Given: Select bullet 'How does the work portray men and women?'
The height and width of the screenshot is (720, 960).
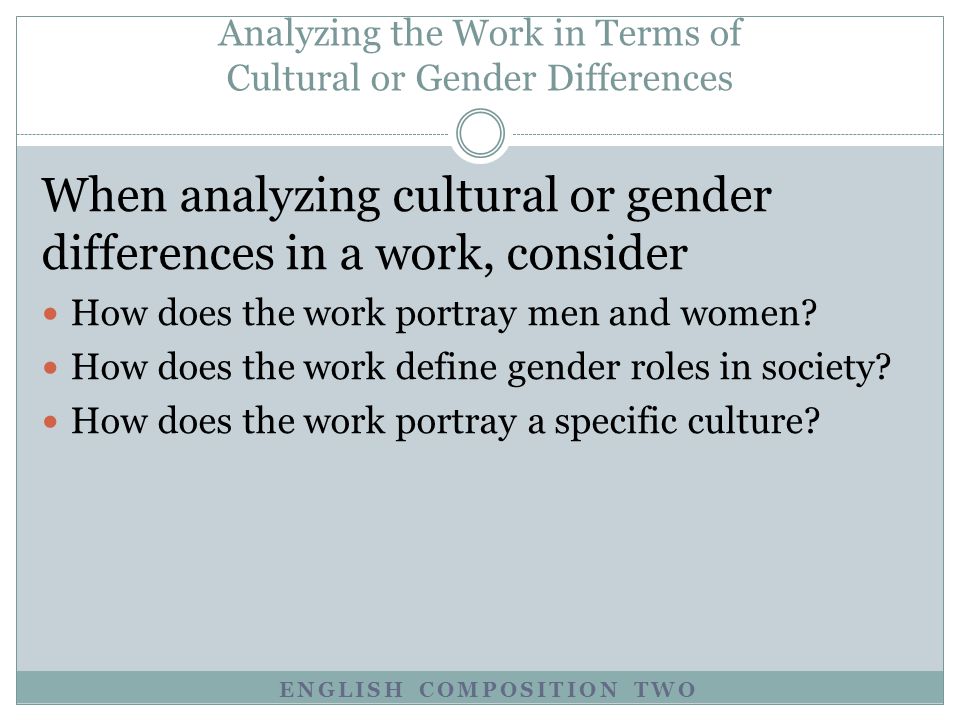Looking at the screenshot, I should point(444,313).
